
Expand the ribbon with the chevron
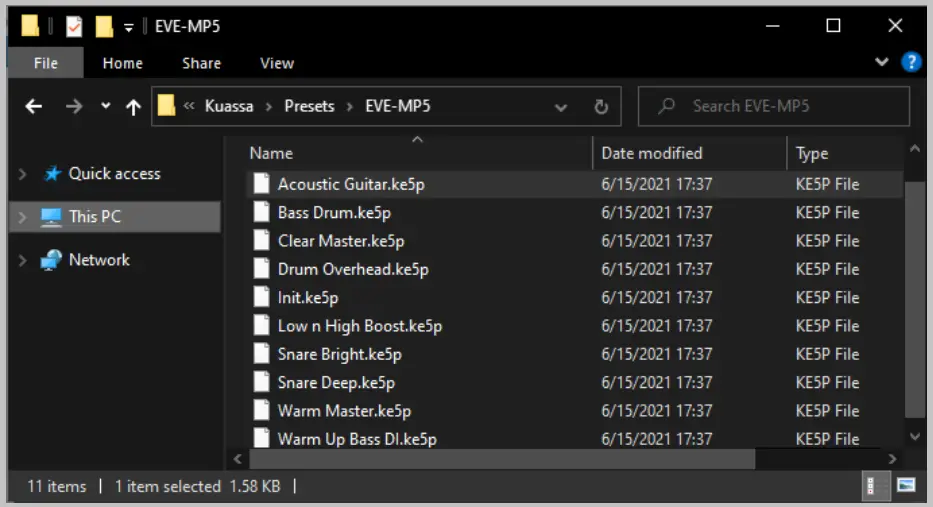pos(882,62)
